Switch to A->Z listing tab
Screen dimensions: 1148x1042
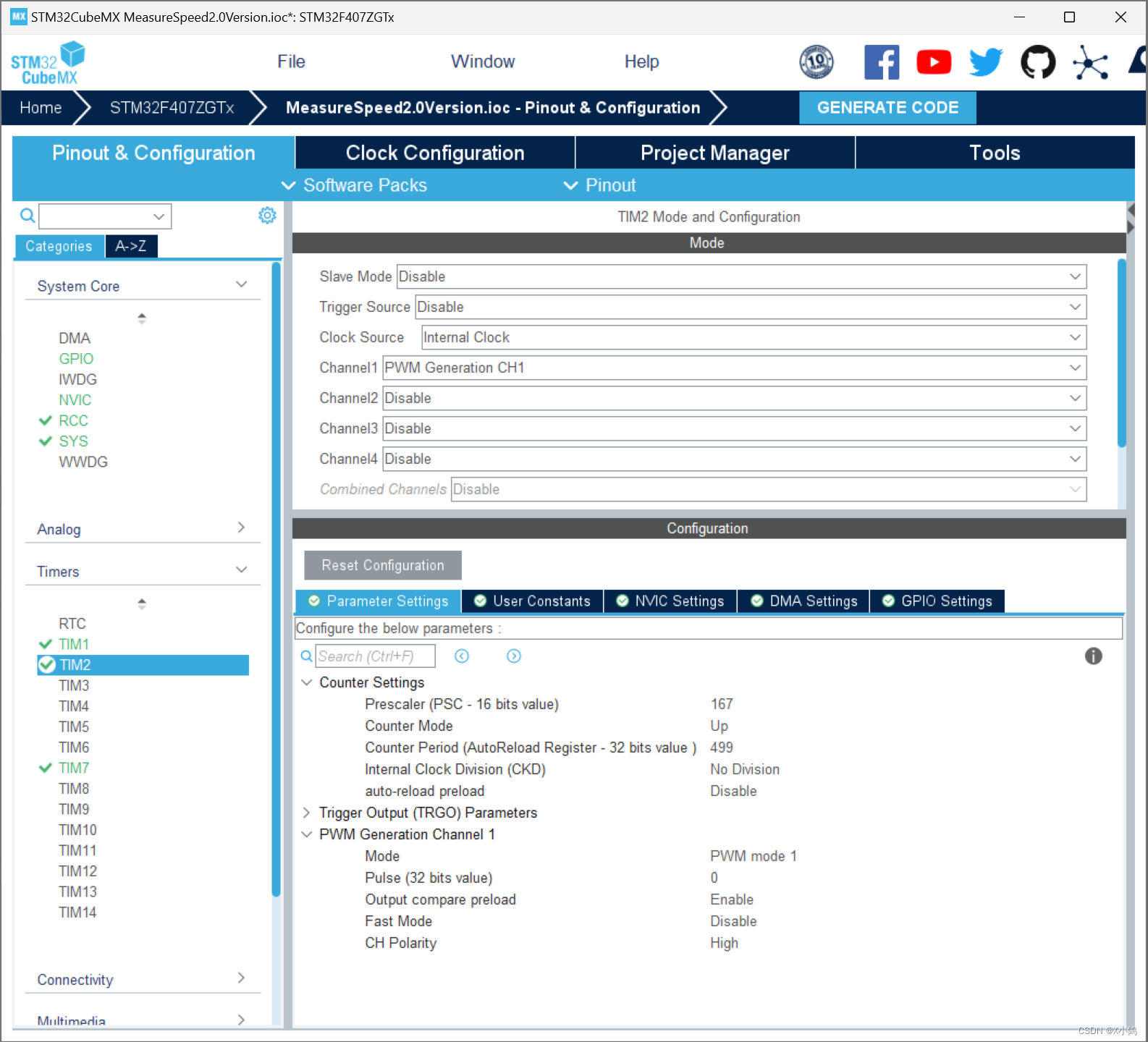131,246
